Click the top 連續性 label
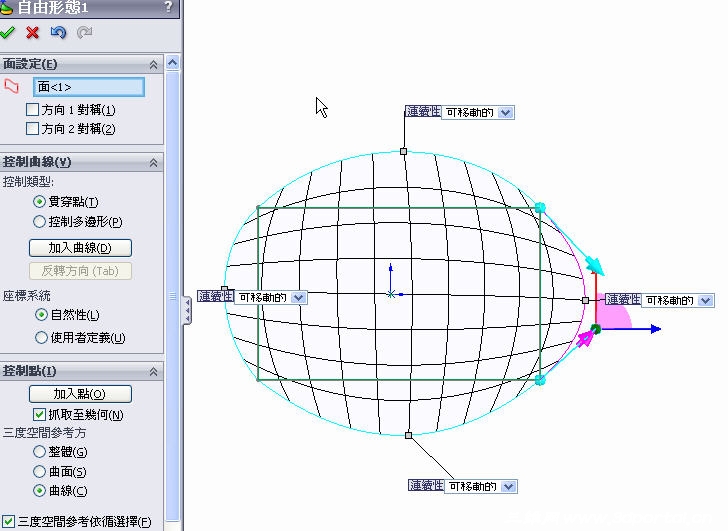Viewport: 728px width, 531px height. (x=423, y=111)
